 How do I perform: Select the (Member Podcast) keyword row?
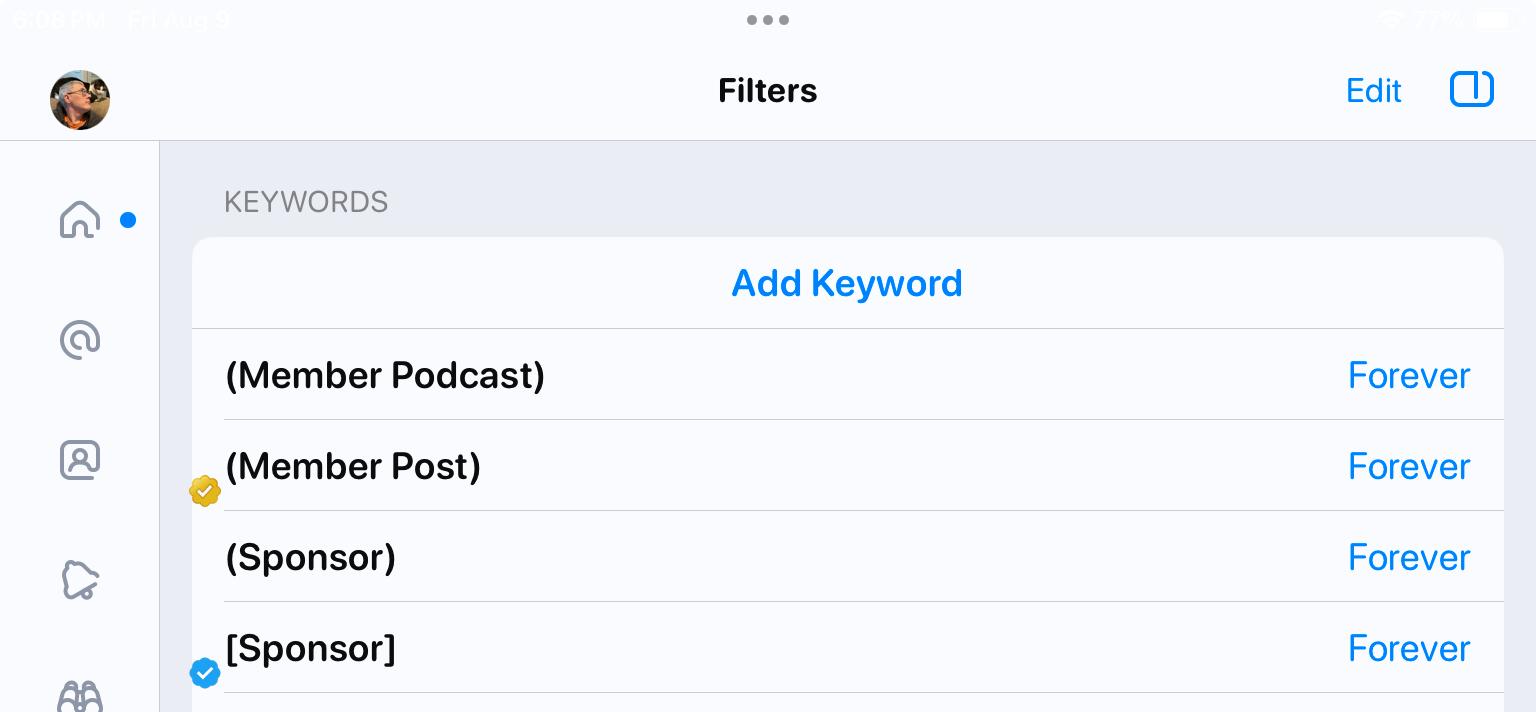tap(848, 375)
